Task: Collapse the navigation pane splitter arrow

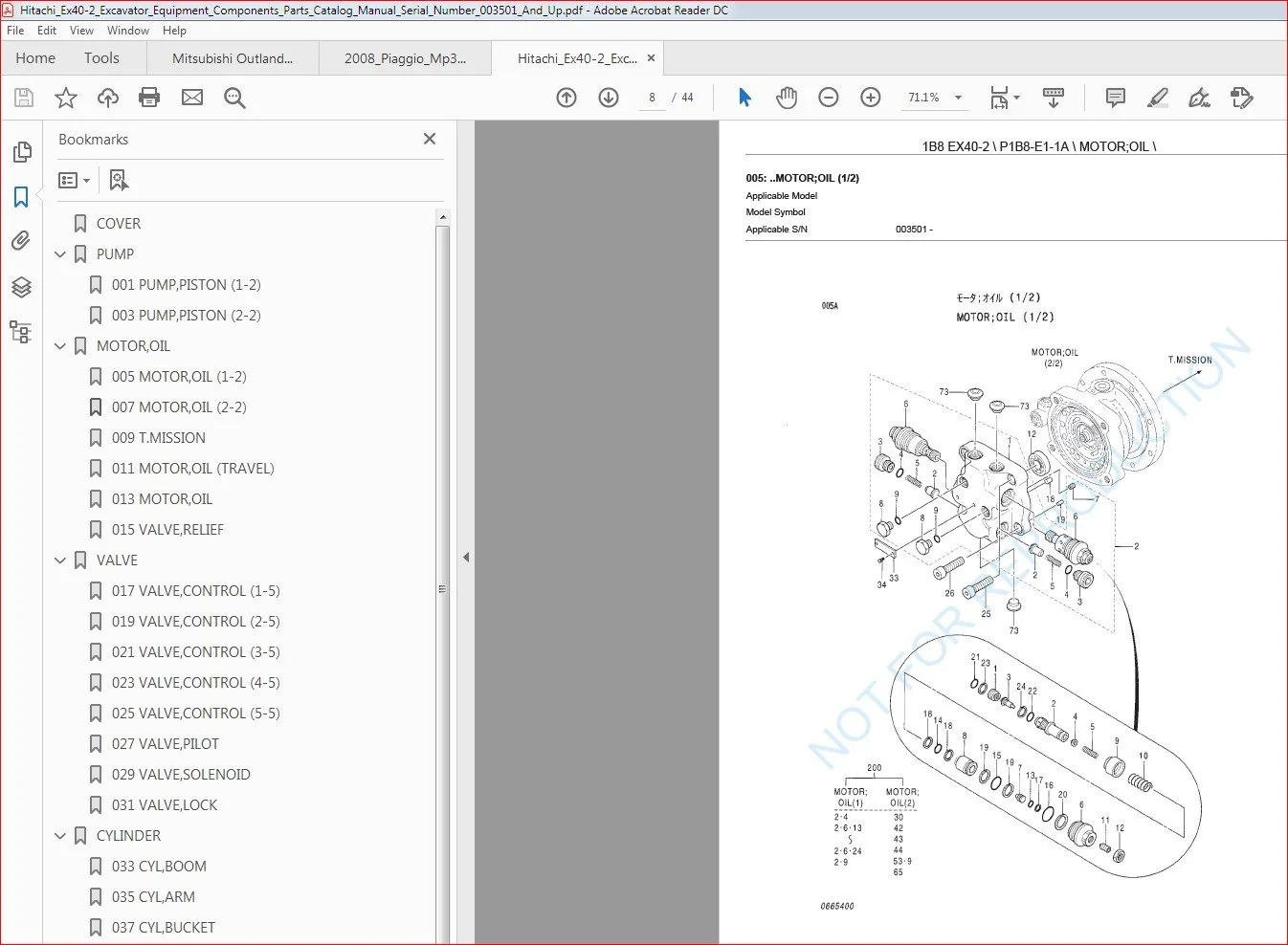Action: coord(466,557)
